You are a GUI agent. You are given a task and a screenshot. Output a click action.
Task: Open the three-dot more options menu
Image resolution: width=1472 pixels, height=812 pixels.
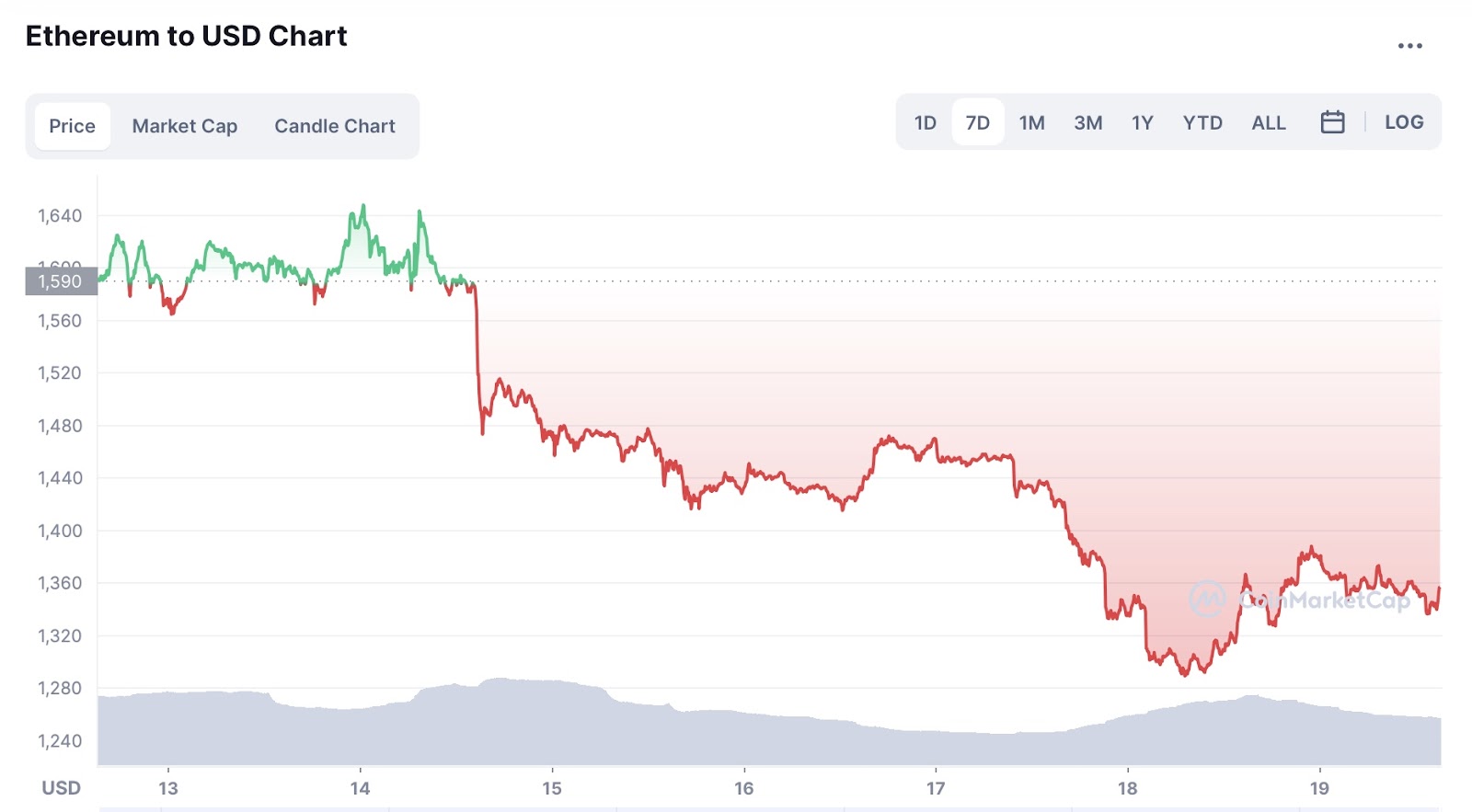coord(1409,45)
